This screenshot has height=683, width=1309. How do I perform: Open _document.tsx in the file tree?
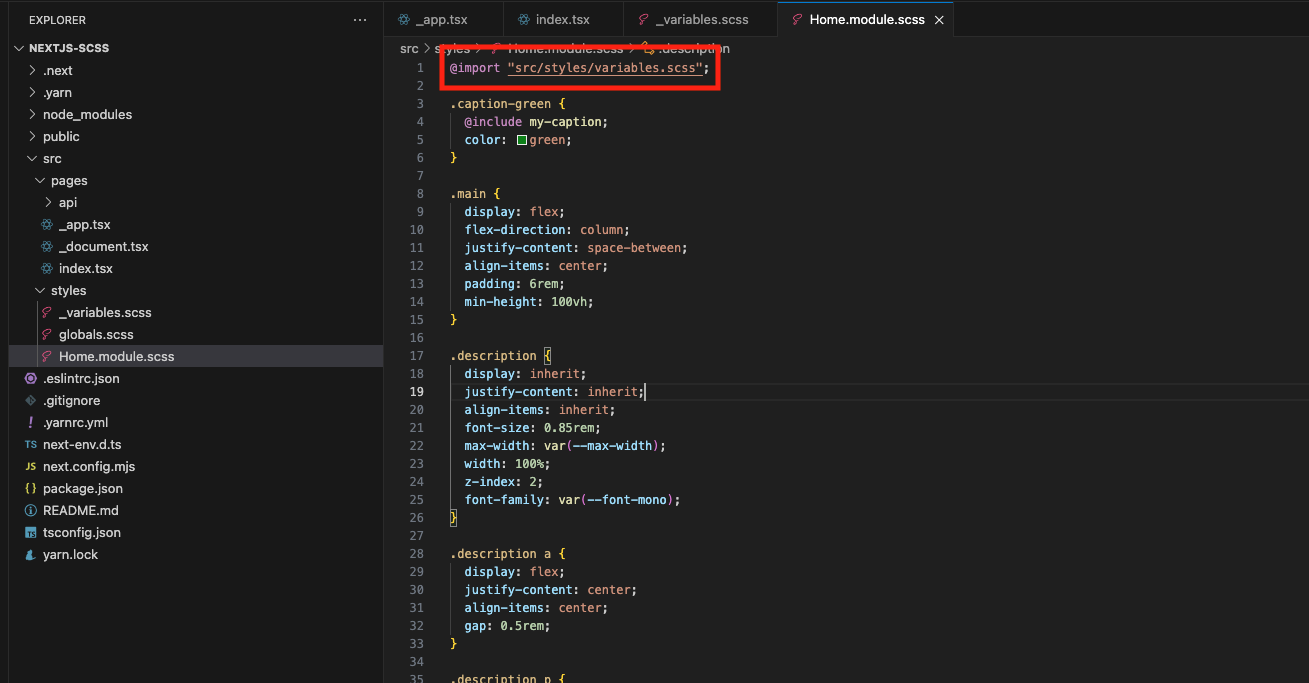coord(103,247)
